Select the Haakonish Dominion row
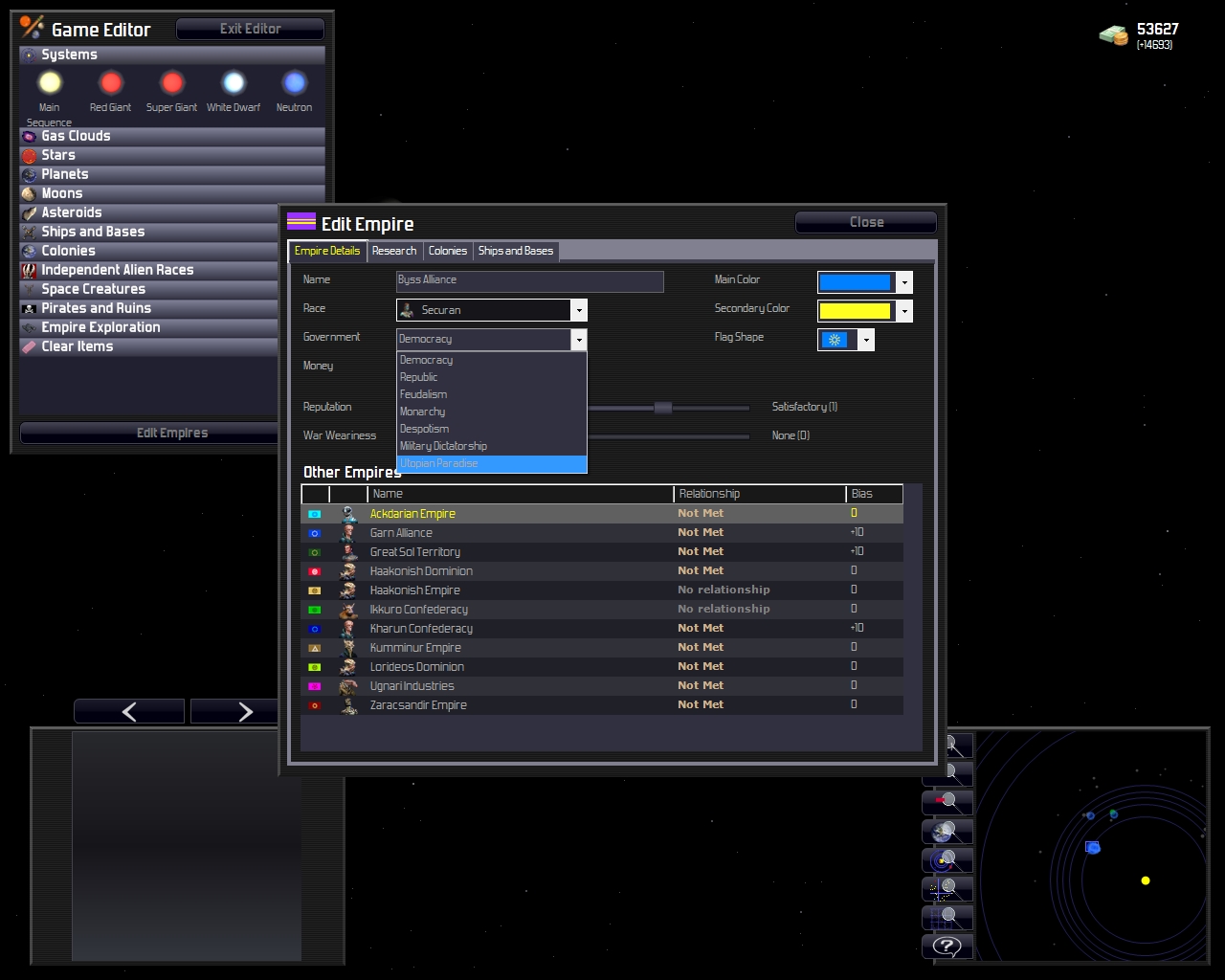1225x980 pixels. pyautogui.click(x=602, y=571)
